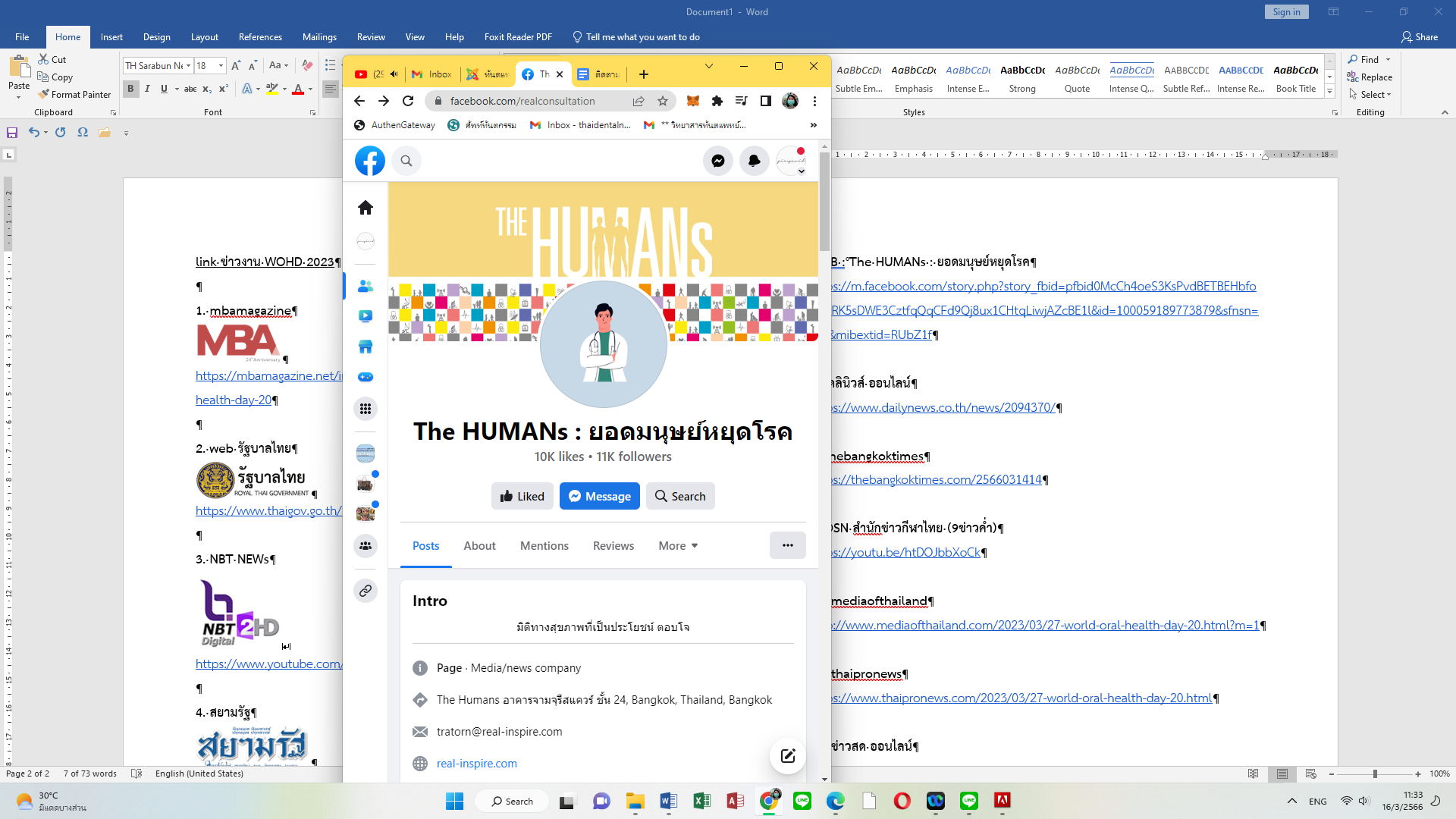Toggle the Liked button on the page
This screenshot has width=1456, height=819.
pos(522,496)
